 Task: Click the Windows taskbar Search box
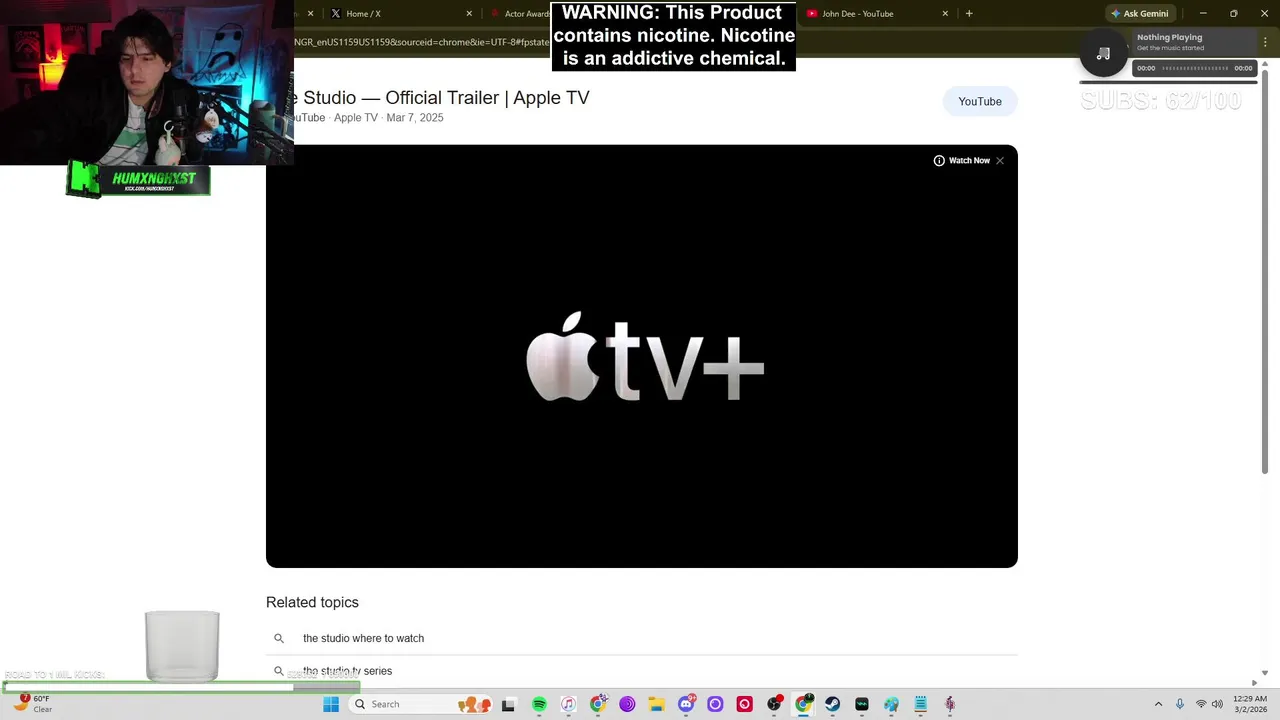(x=418, y=704)
